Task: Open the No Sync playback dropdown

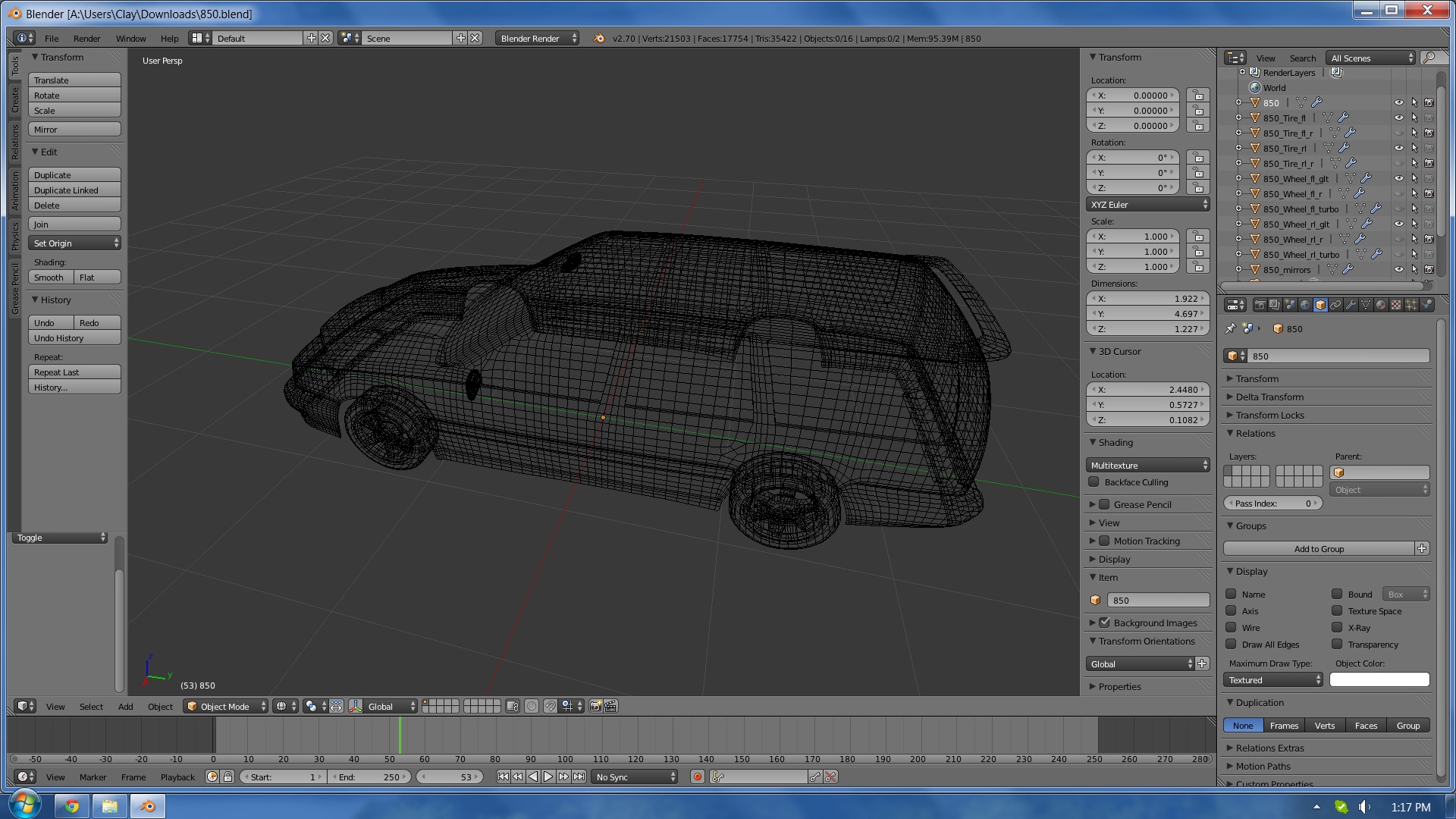Action: click(635, 777)
